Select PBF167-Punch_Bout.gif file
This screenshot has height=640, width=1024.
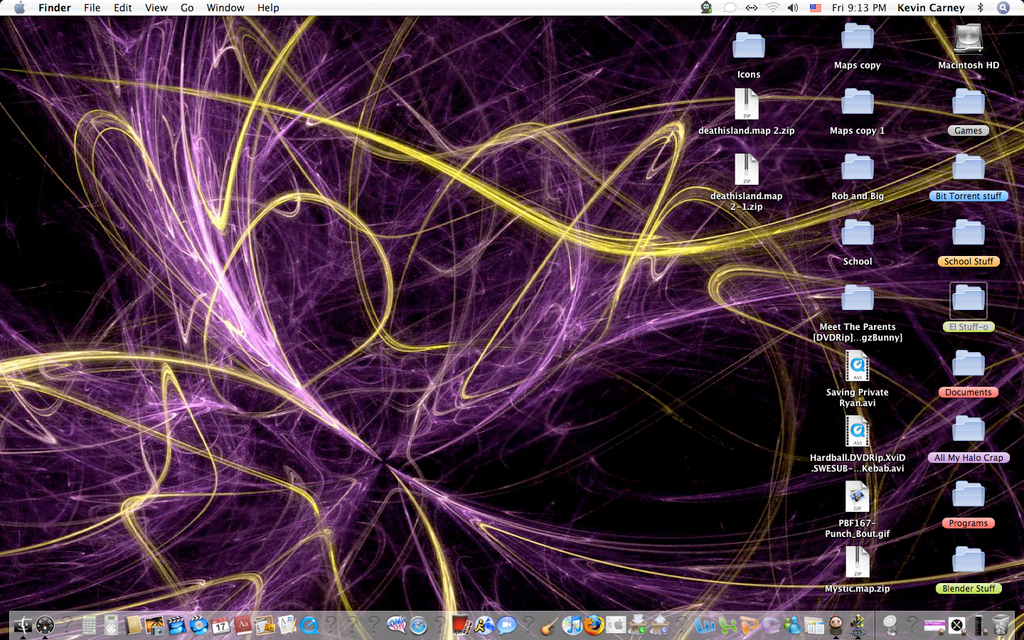coord(857,496)
